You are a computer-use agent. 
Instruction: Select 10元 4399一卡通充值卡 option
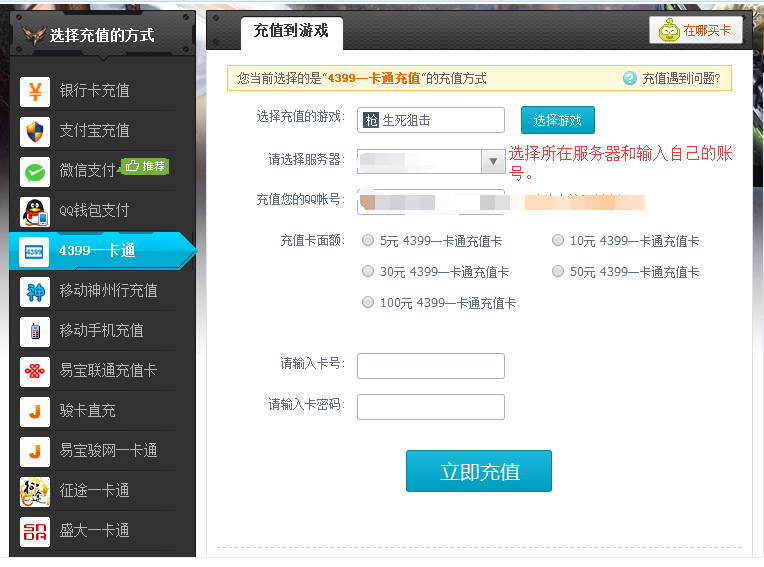(558, 240)
